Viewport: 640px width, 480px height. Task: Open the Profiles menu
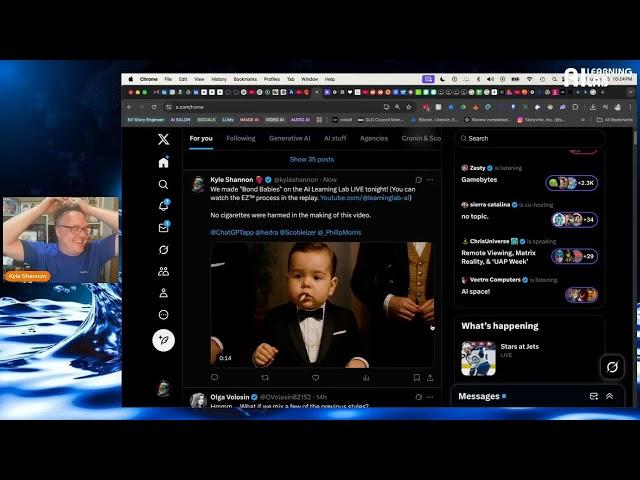coord(272,79)
